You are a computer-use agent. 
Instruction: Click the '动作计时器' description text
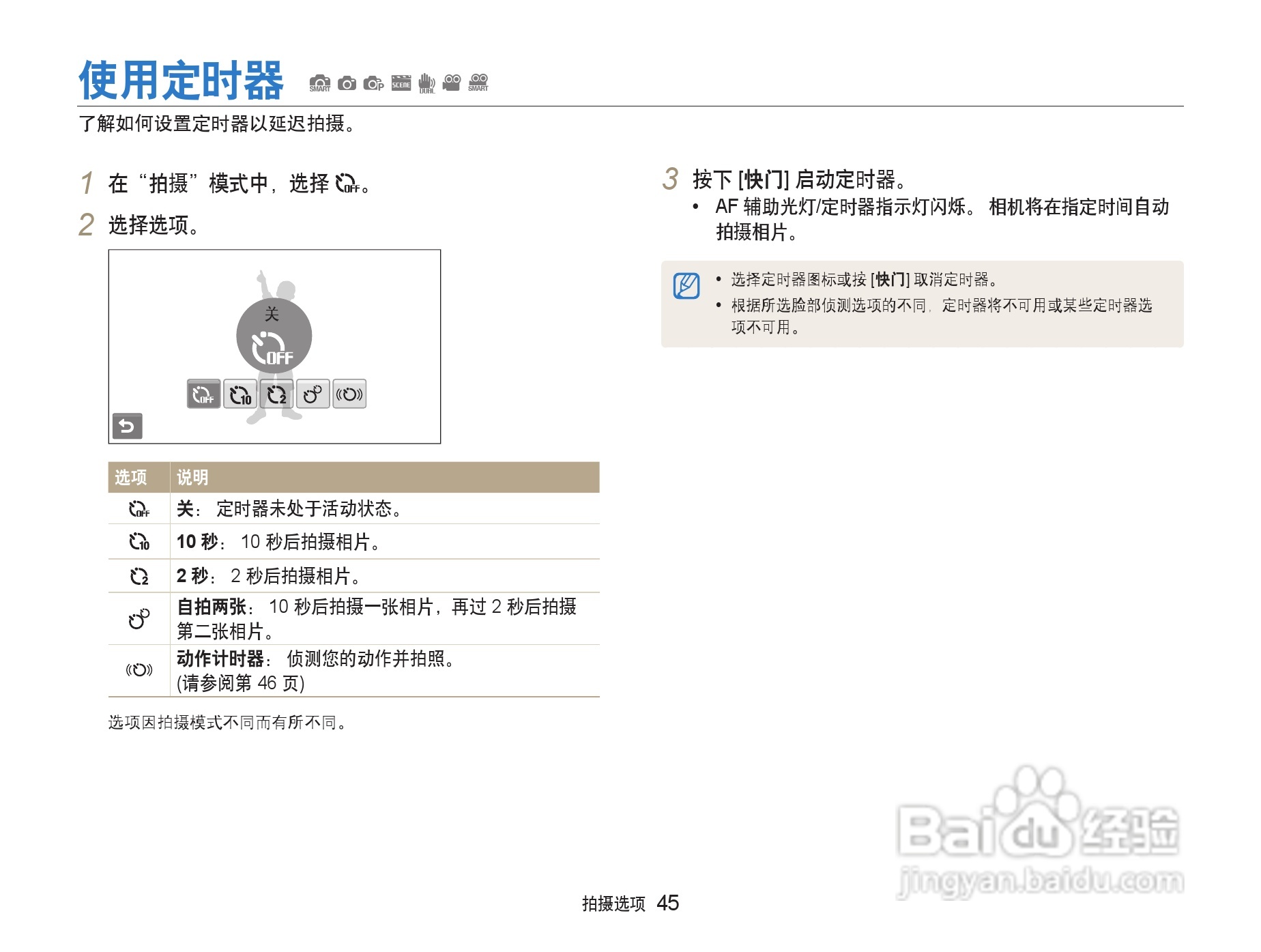coord(316,659)
